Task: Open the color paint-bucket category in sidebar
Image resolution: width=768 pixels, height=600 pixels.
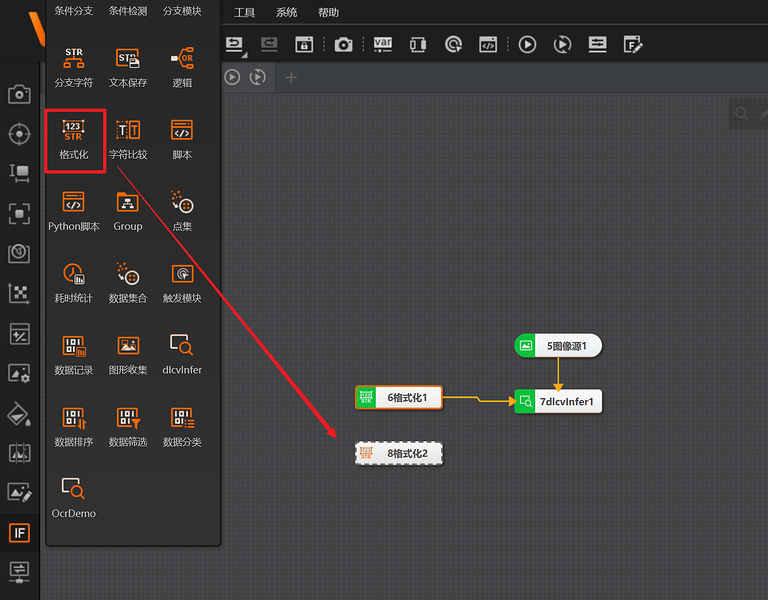Action: [x=20, y=414]
